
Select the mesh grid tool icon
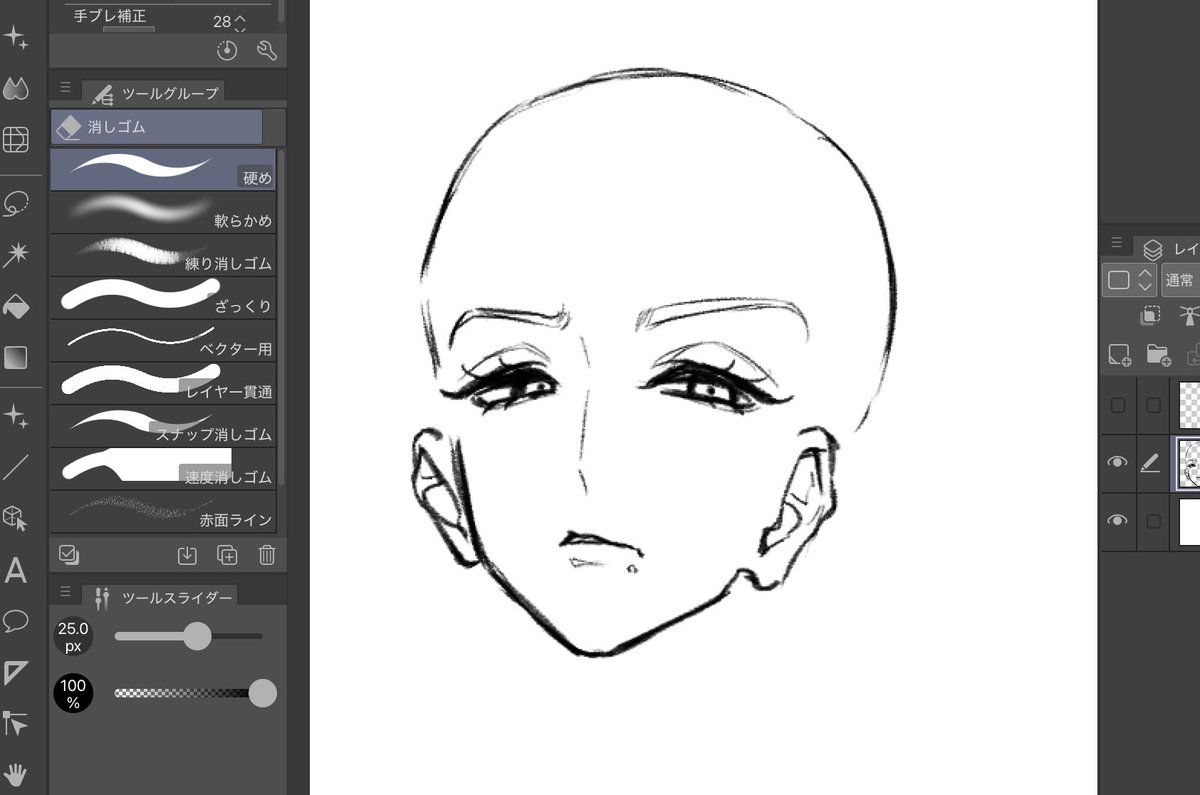(16, 140)
